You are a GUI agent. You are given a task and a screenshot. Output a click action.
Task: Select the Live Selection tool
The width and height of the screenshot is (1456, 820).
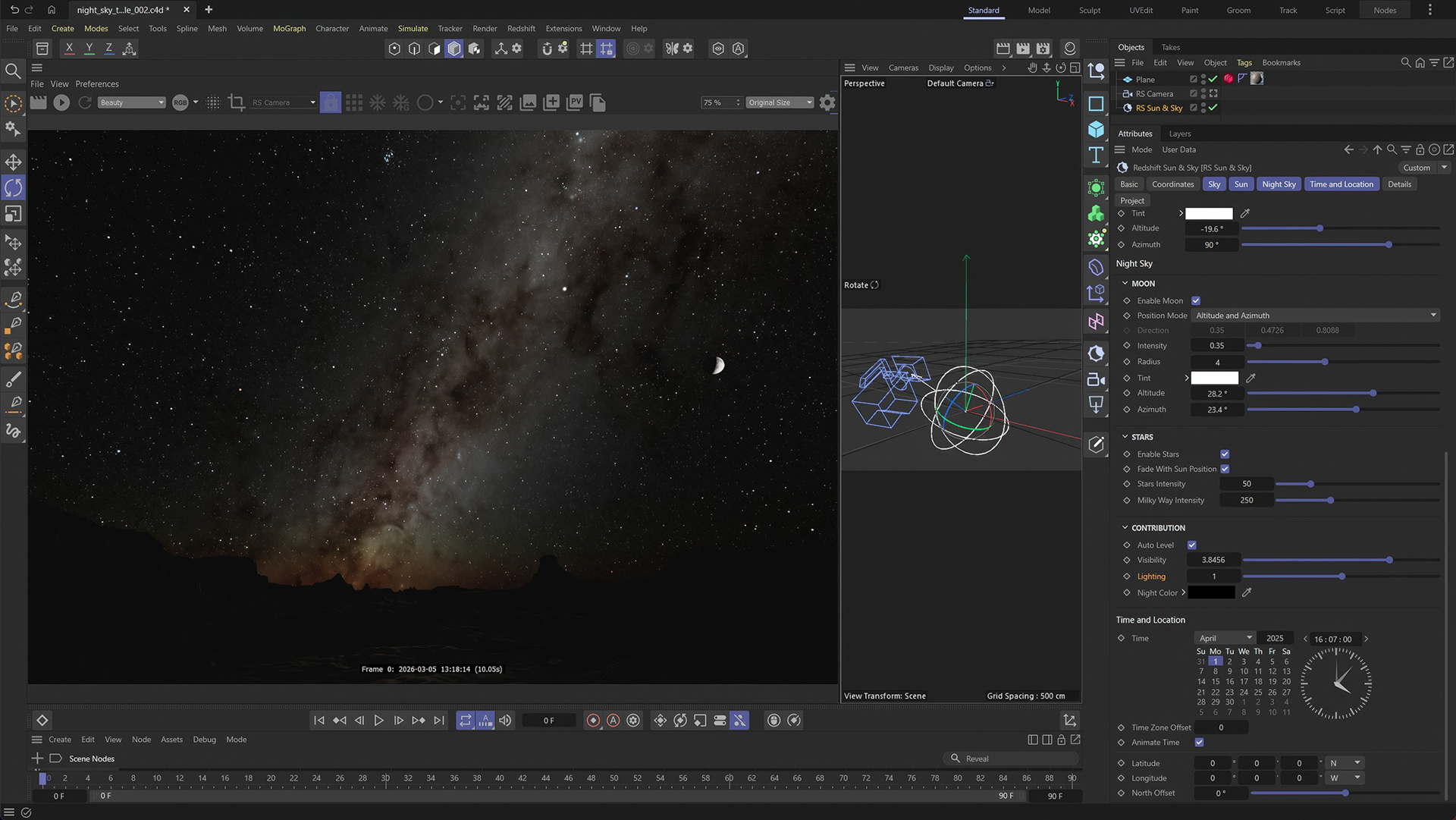(13, 104)
